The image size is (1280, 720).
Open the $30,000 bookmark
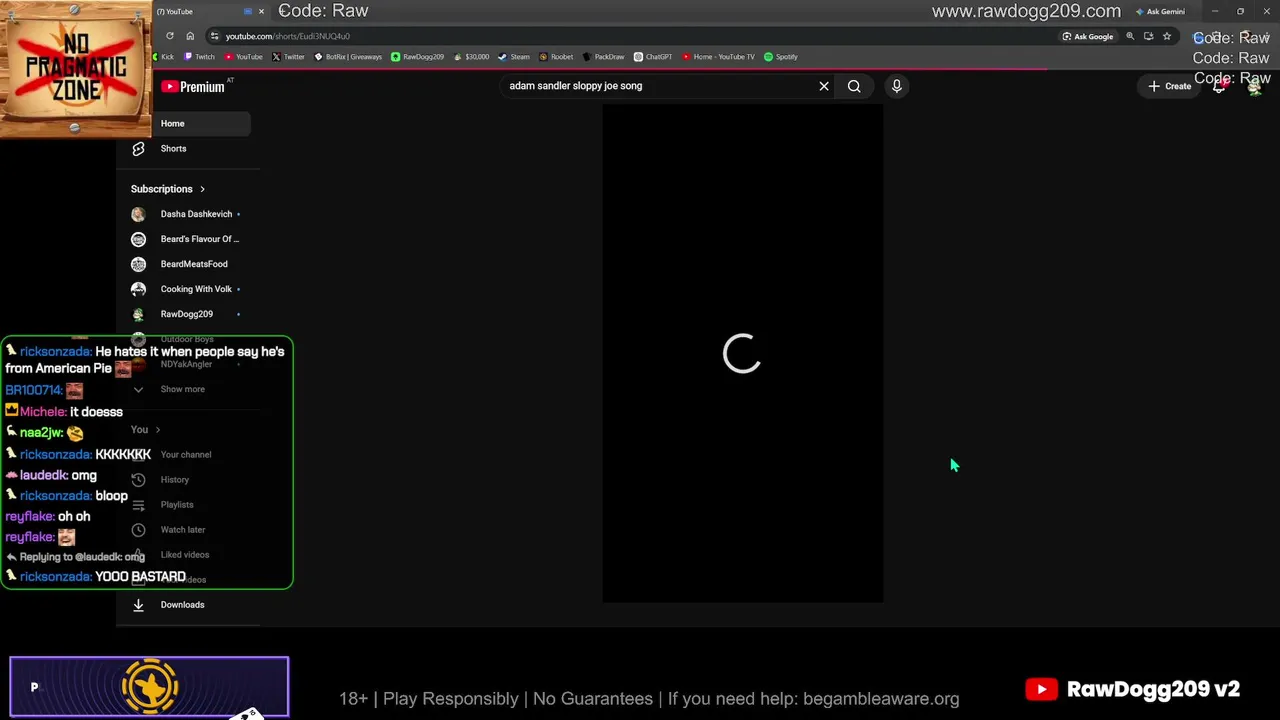tap(471, 57)
